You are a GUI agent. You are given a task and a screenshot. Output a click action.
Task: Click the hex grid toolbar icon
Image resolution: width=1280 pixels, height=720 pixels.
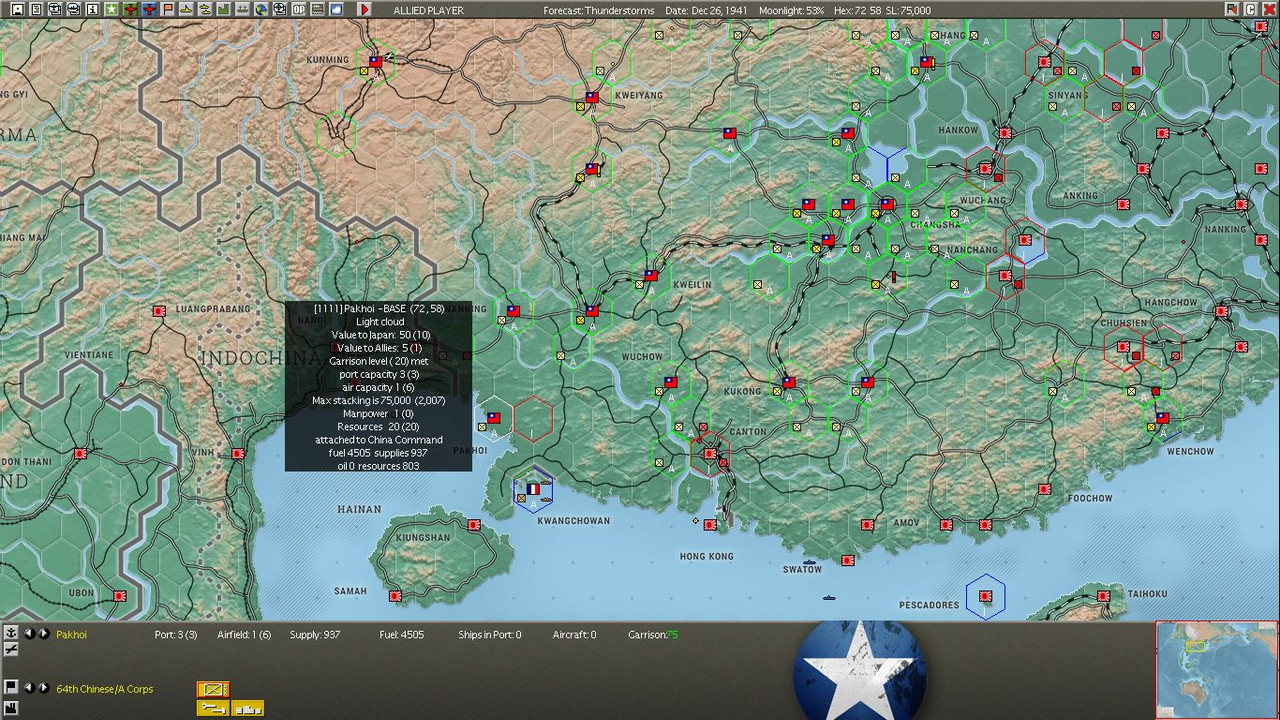(x=279, y=10)
